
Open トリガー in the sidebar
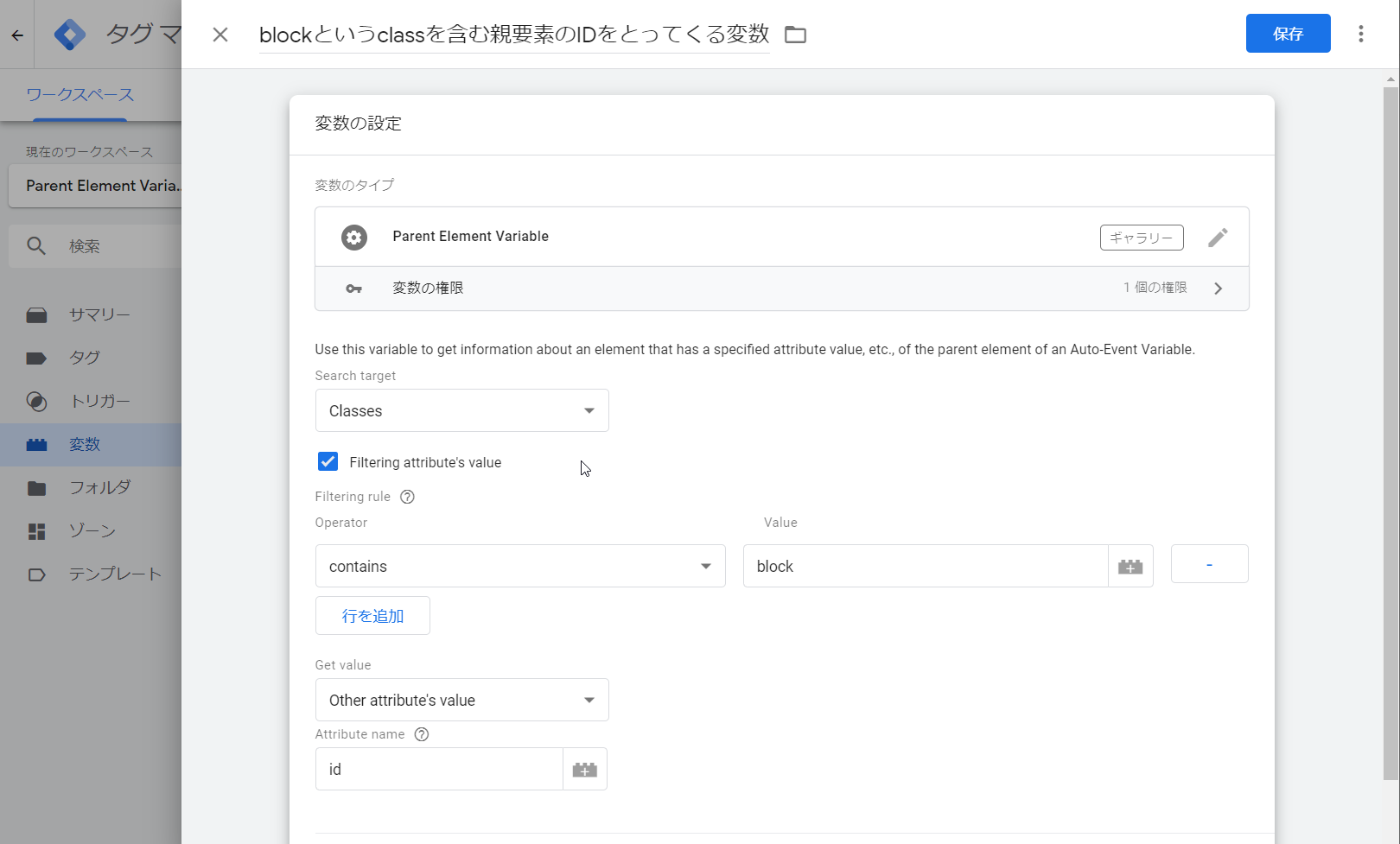[91, 402]
